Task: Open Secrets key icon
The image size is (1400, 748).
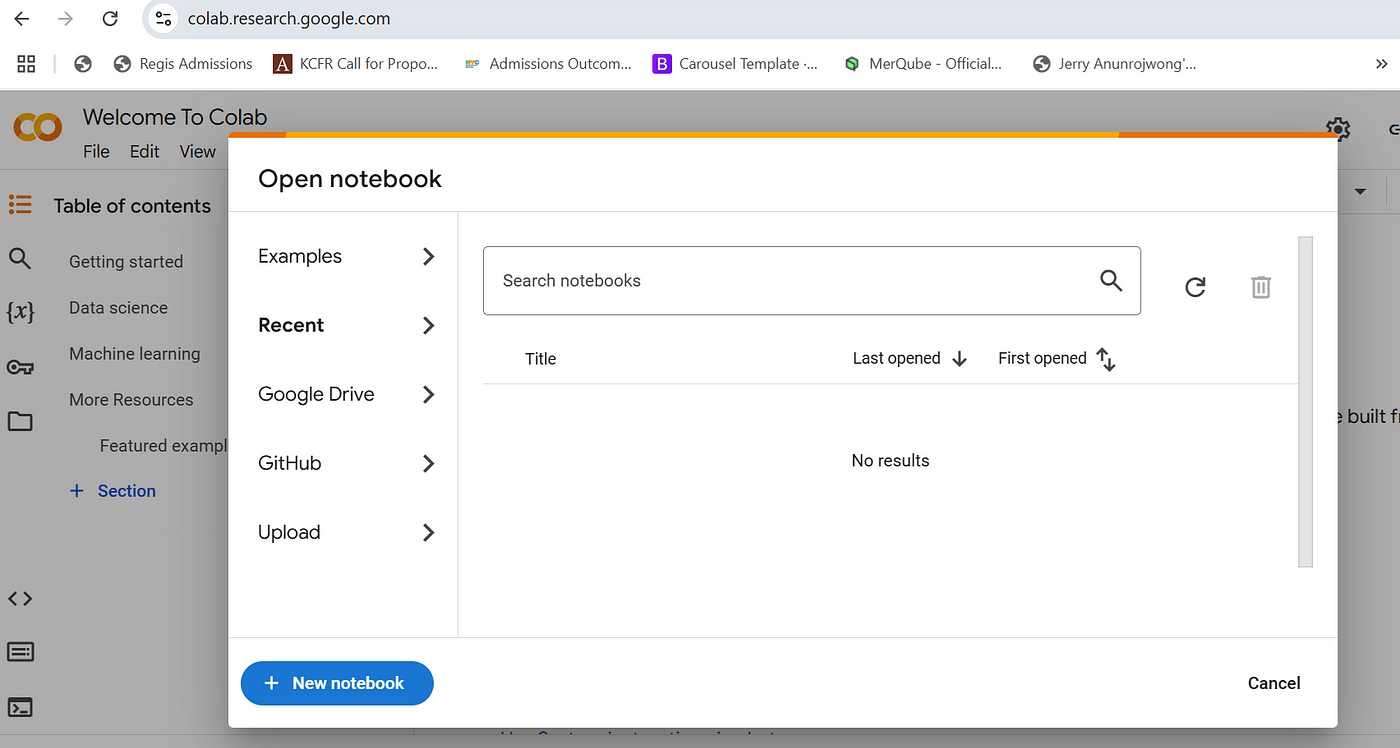Action: coord(20,367)
